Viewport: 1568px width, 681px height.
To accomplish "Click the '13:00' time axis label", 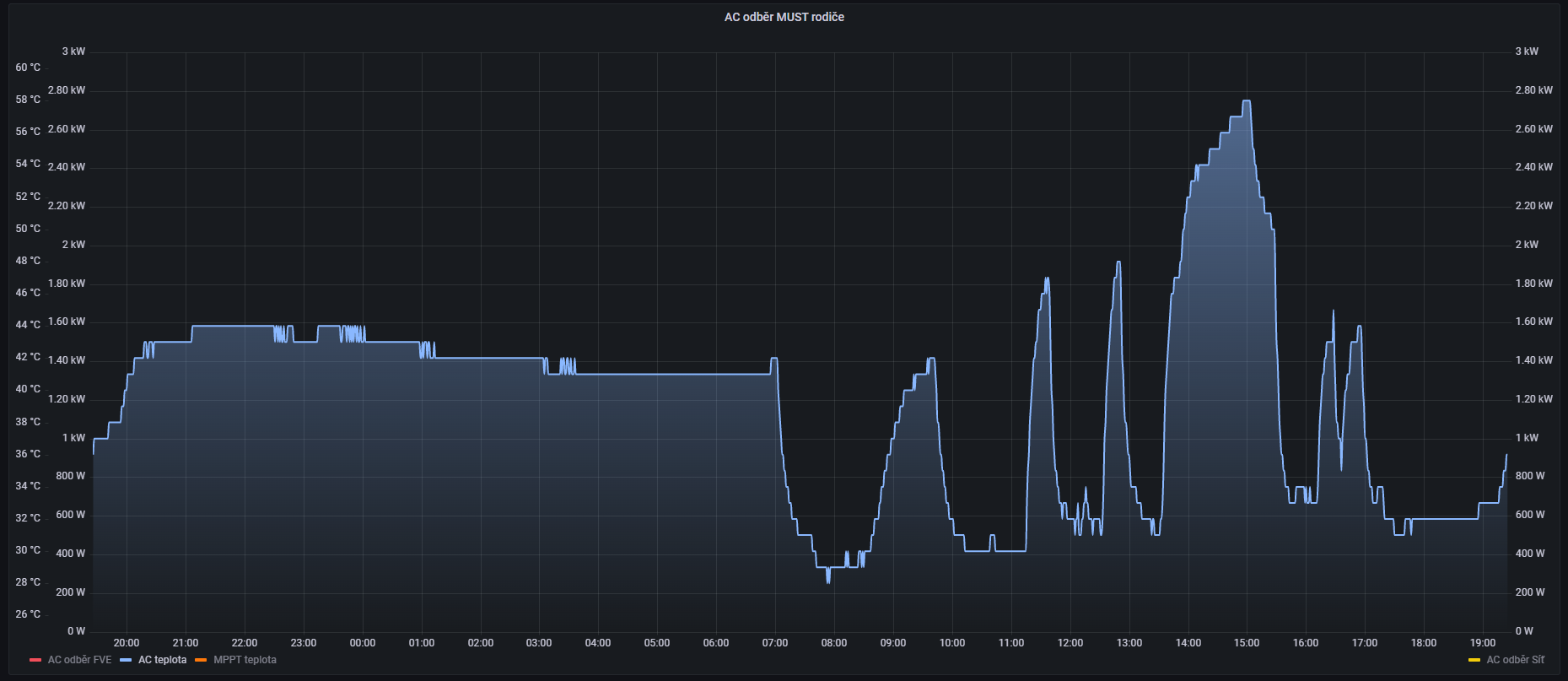I will [1129, 643].
